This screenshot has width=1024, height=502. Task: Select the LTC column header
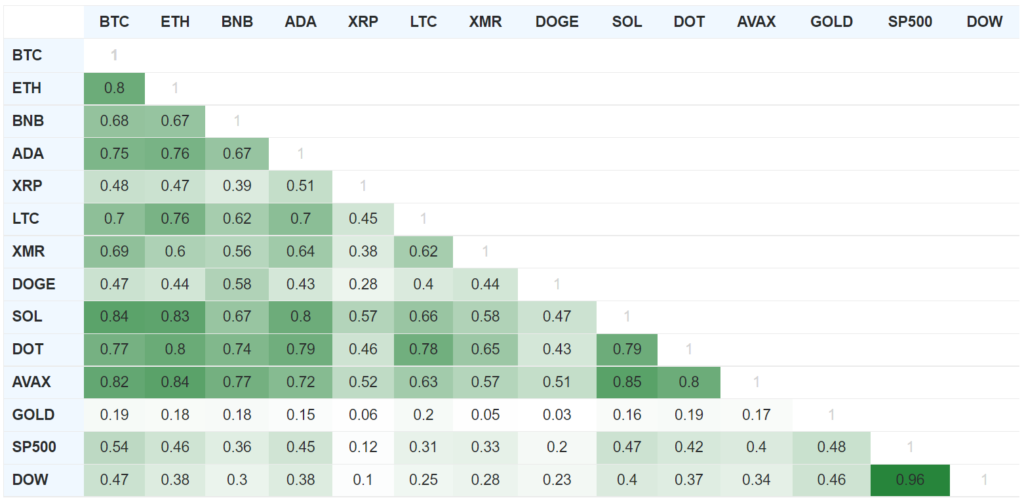coord(424,22)
